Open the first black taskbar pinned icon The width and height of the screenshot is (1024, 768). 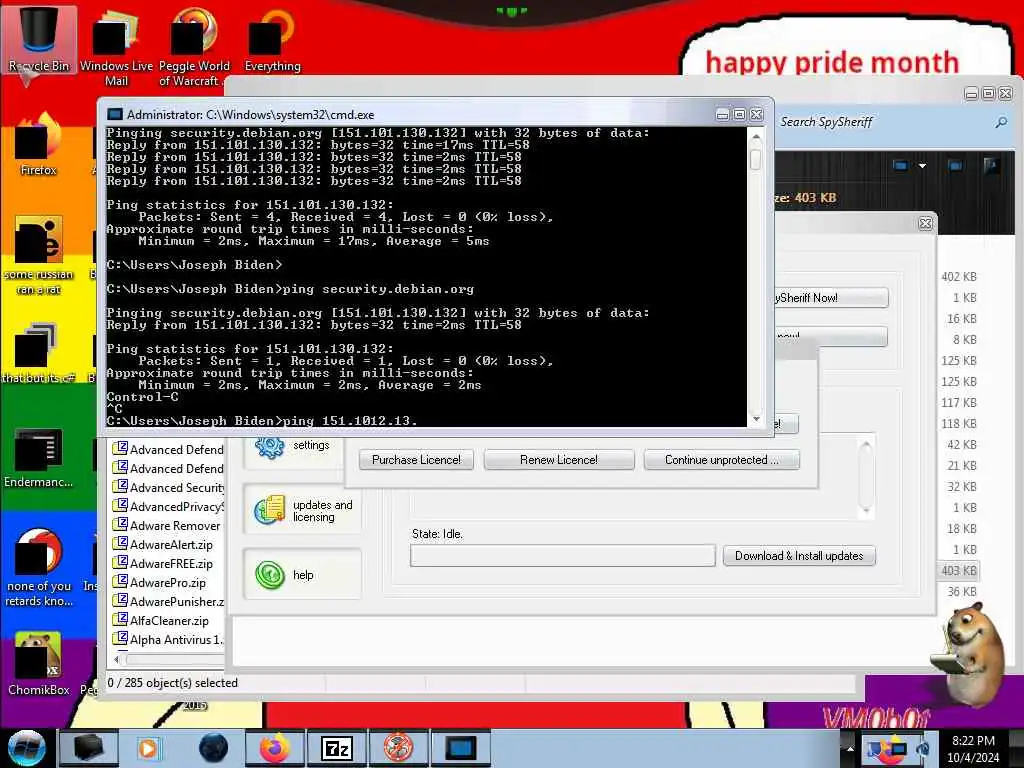(x=88, y=748)
